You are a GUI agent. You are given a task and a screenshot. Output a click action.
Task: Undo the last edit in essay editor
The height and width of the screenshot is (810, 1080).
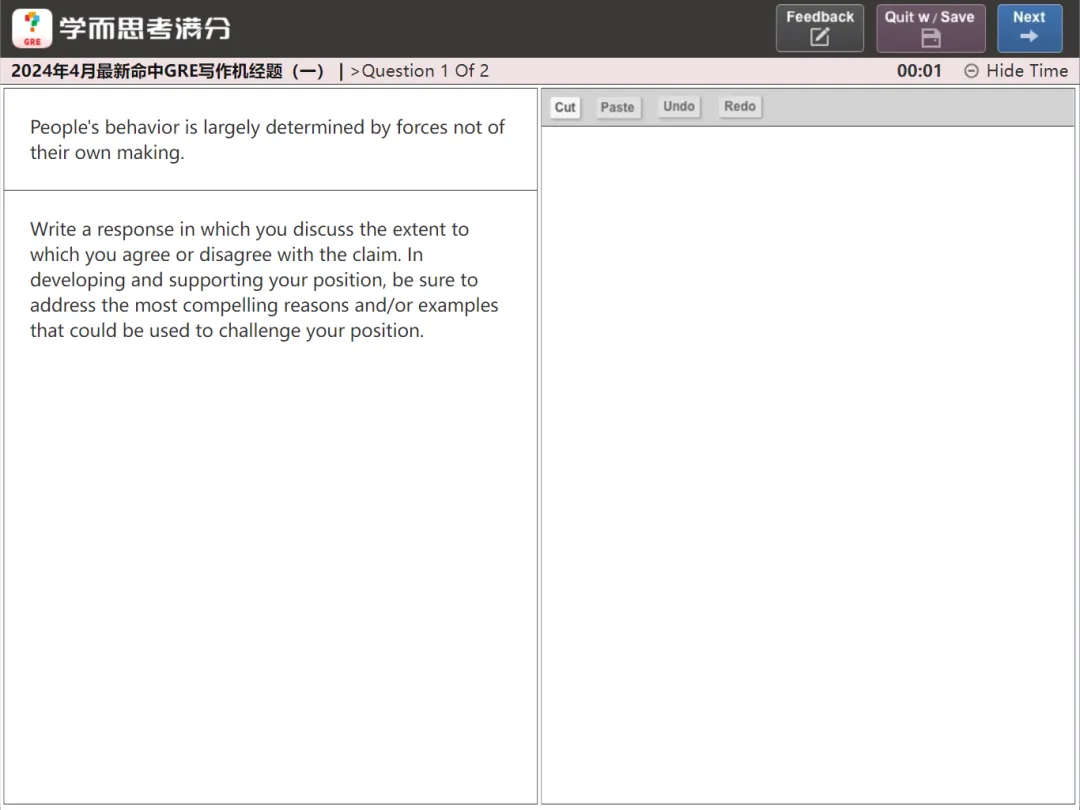tap(679, 107)
